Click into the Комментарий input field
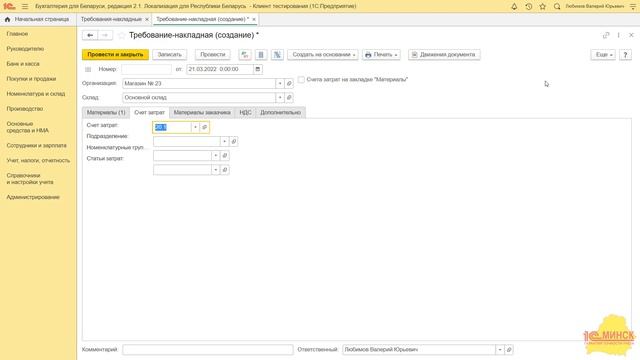The width and height of the screenshot is (640, 360). click(x=207, y=350)
